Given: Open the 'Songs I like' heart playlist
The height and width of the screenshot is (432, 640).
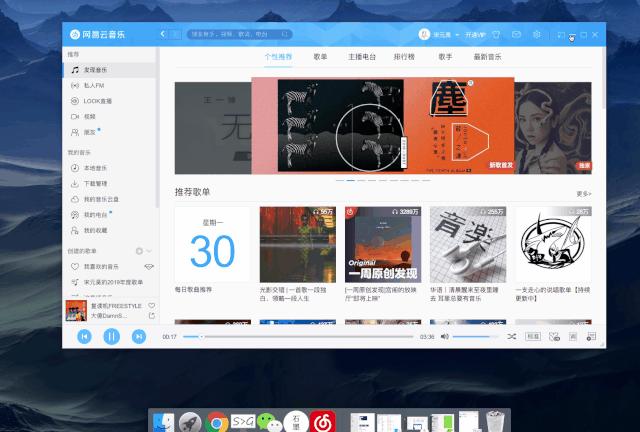Looking at the screenshot, I should pyautogui.click(x=101, y=267).
